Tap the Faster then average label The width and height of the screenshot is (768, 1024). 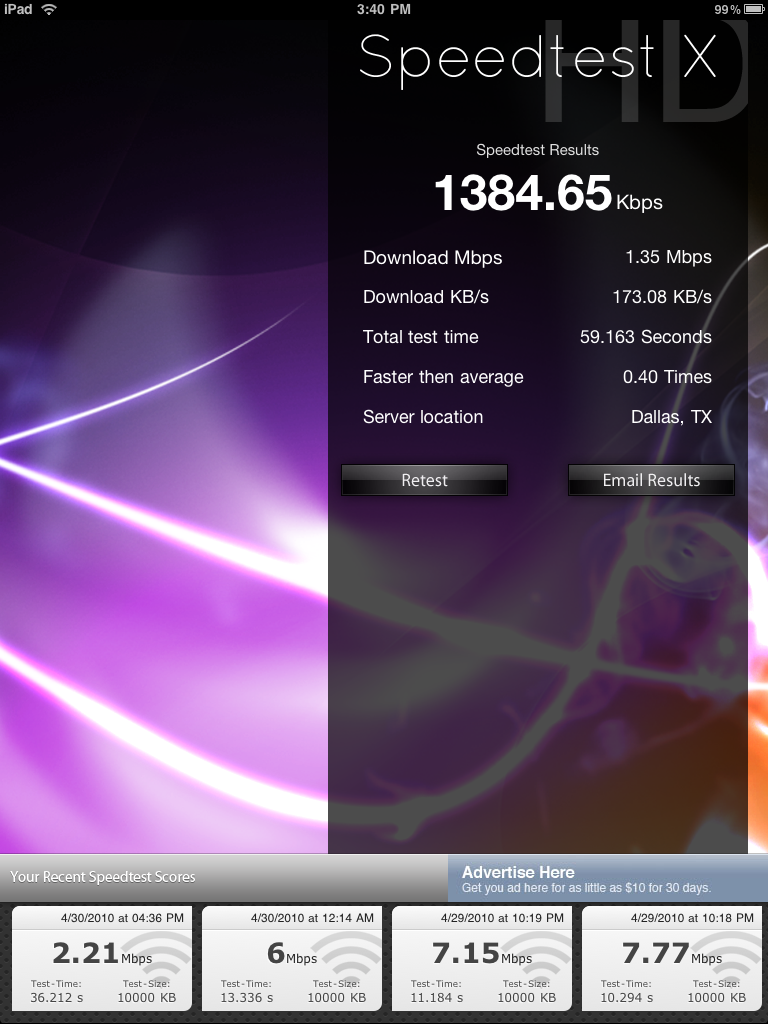pos(443,377)
